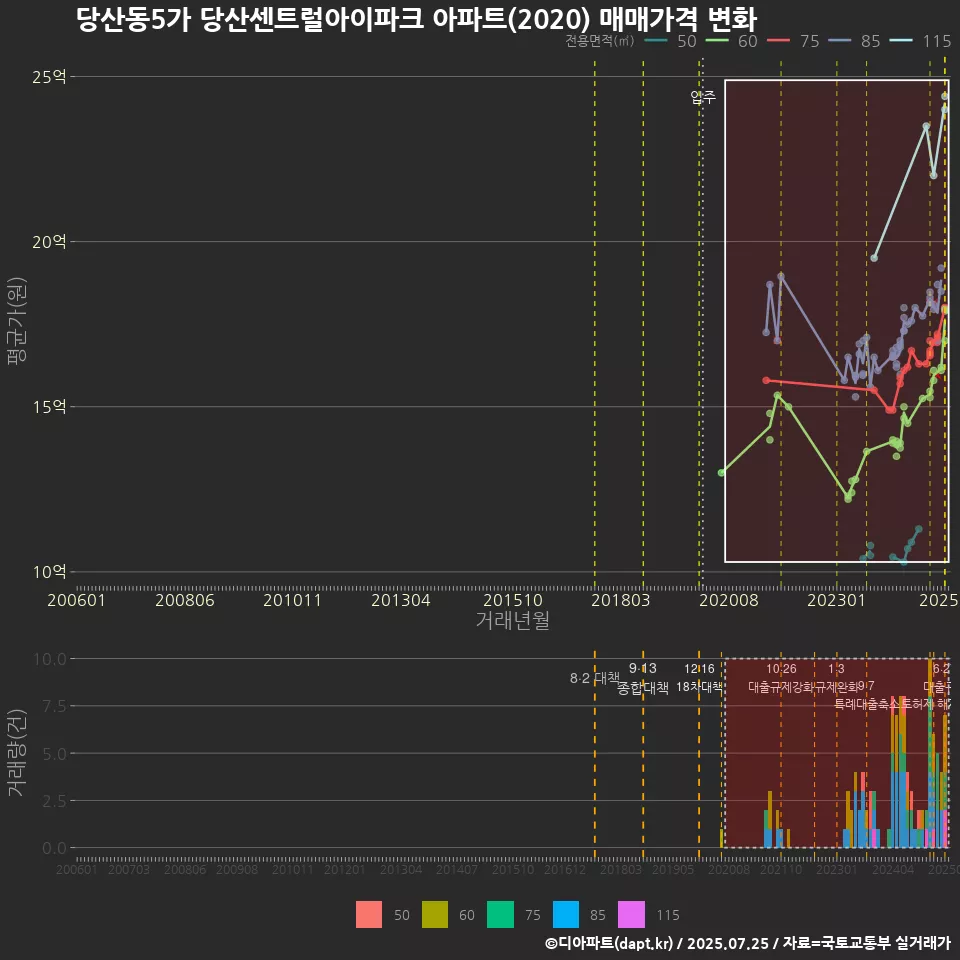
Task: Click the 7.5 volume axis label
Action: 54,706
